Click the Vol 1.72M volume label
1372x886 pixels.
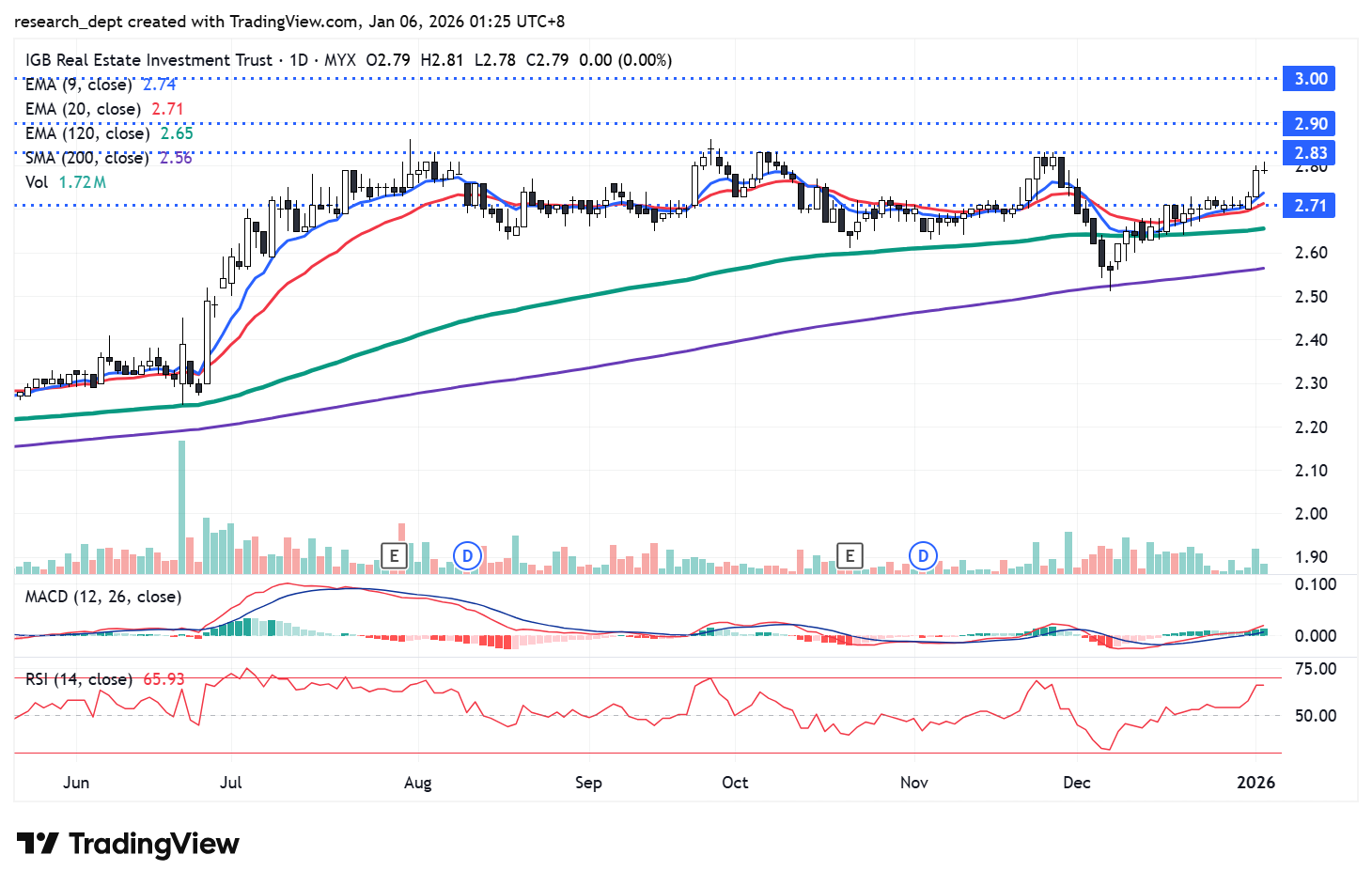tap(65, 182)
